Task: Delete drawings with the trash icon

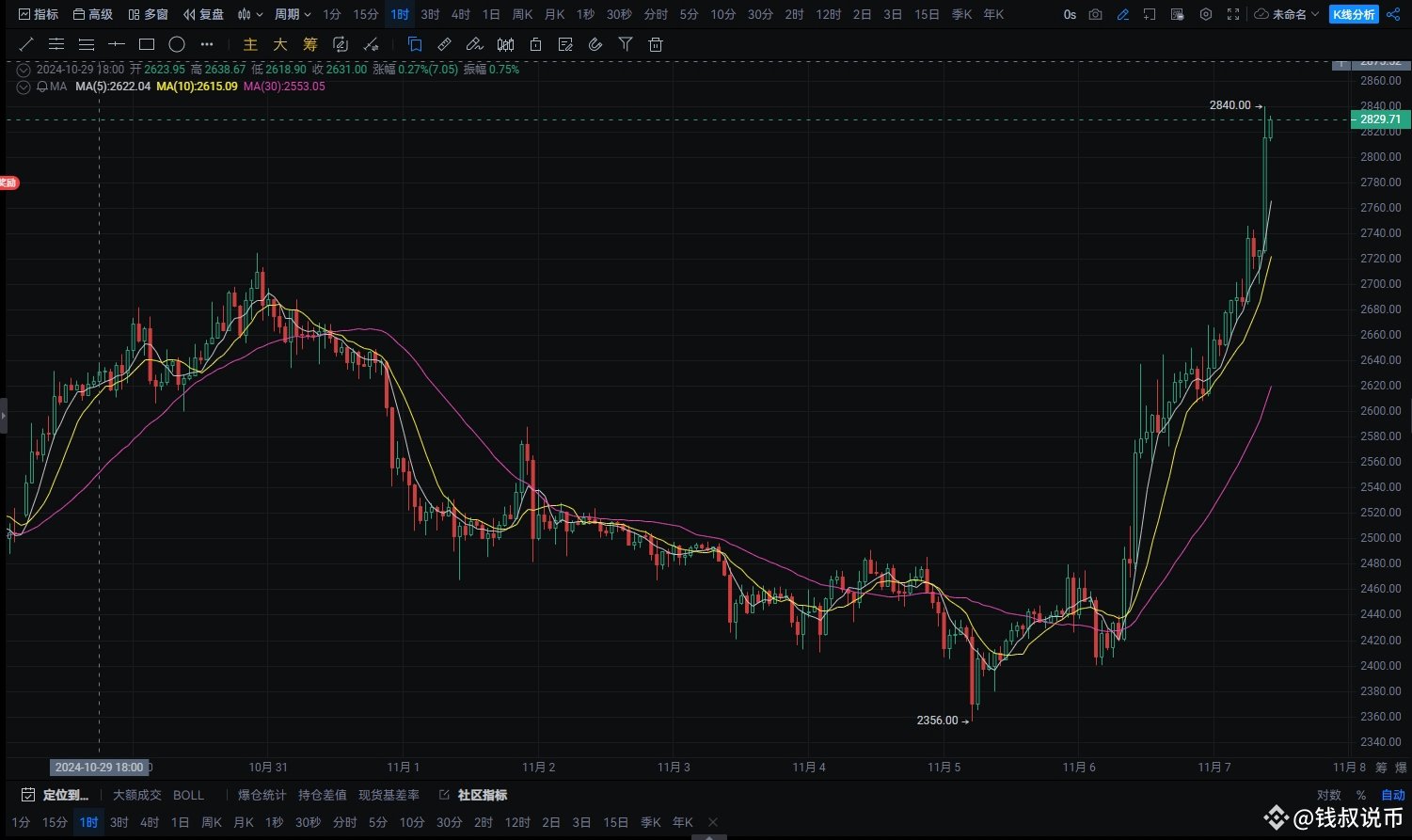Action: point(656,44)
